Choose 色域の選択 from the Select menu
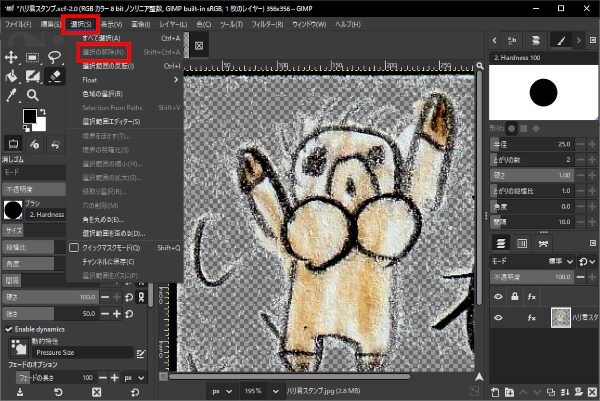This screenshot has width=600, height=401. pyautogui.click(x=125, y=94)
